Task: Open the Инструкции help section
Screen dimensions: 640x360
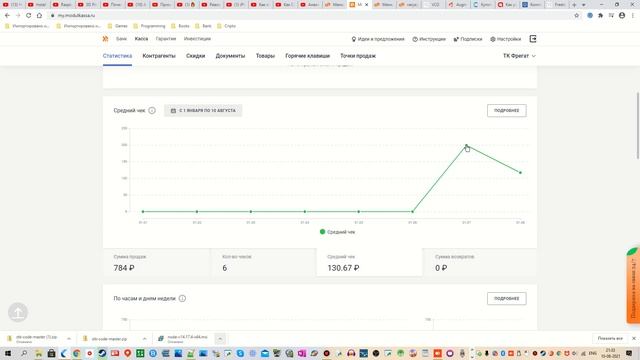Action: point(429,39)
